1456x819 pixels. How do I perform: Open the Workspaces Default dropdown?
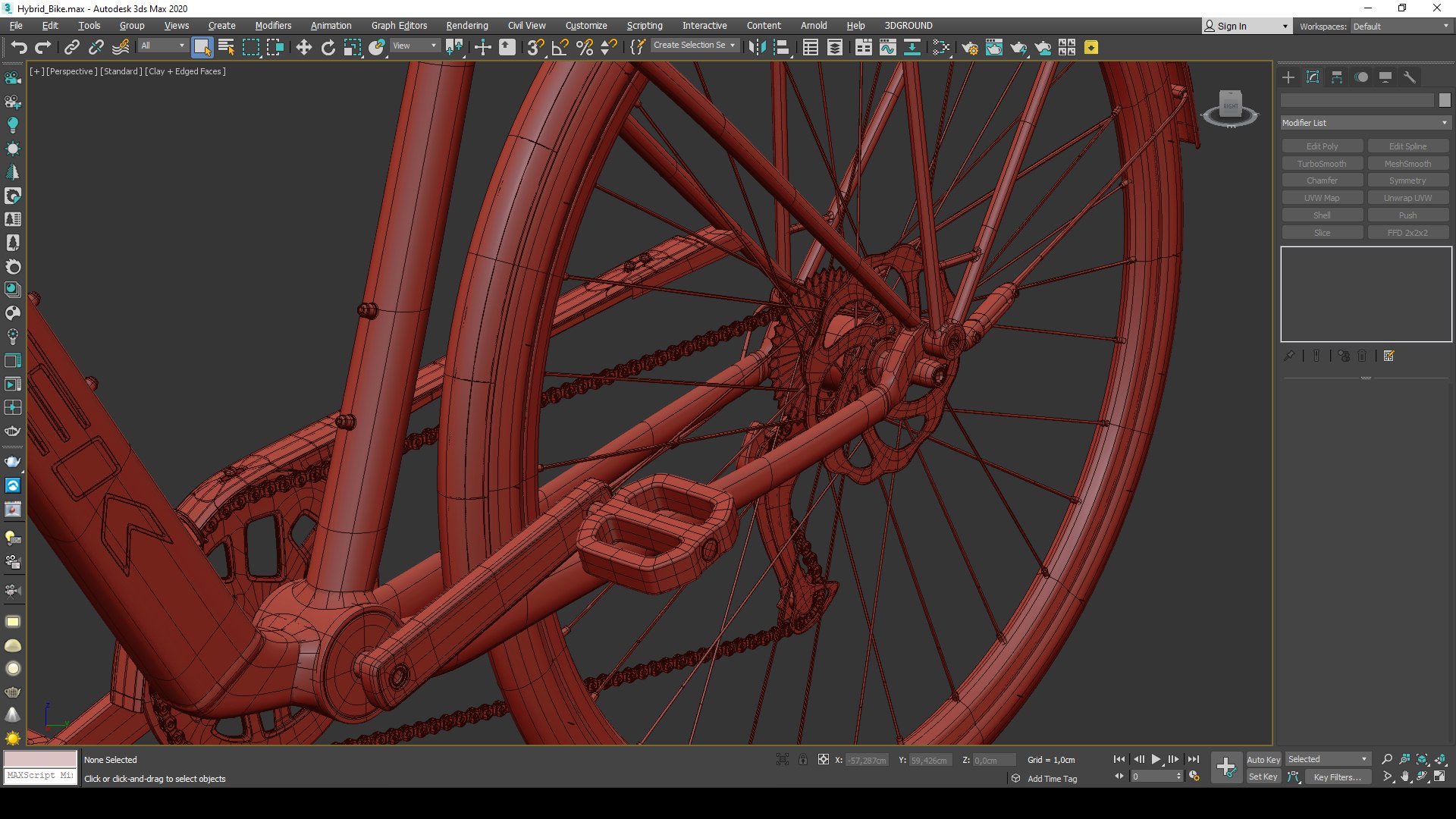click(1401, 26)
